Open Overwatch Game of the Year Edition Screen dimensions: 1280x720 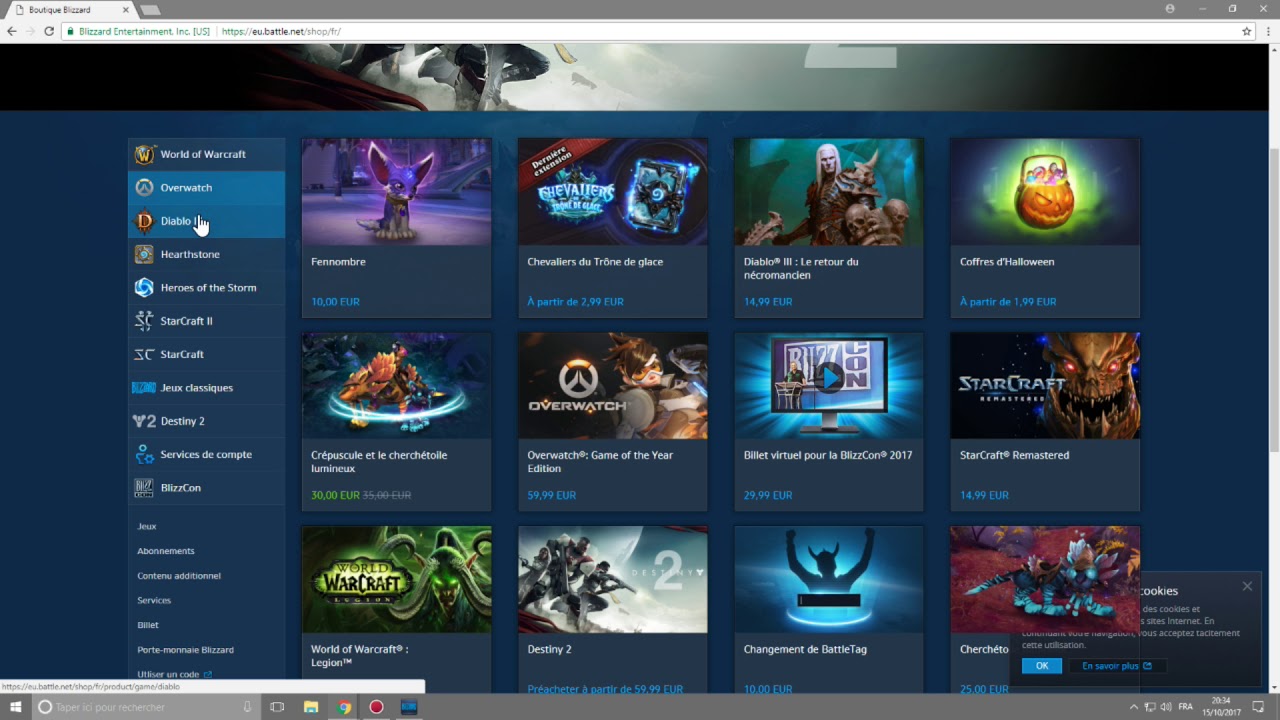[613, 422]
